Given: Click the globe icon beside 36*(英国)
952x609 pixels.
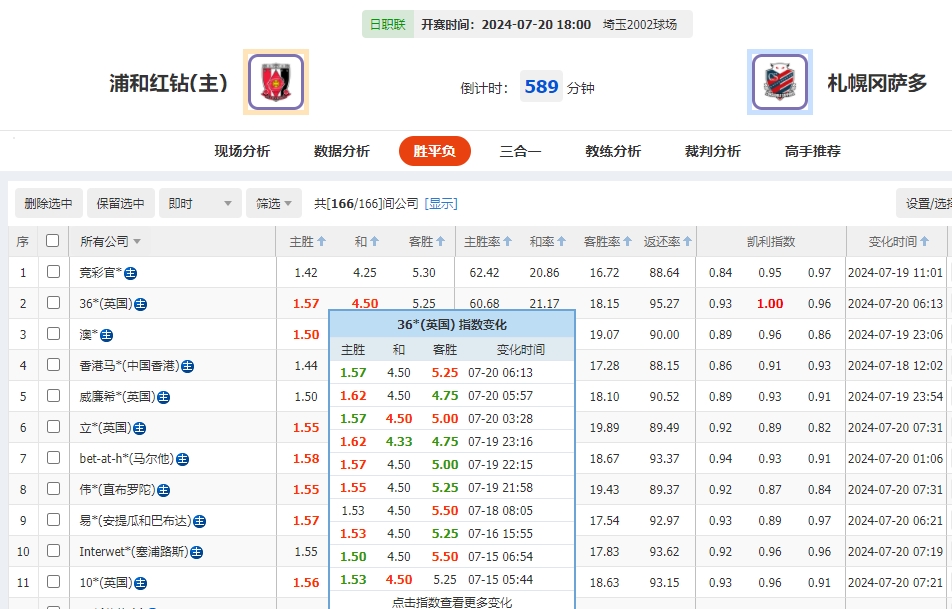Looking at the screenshot, I should point(140,304).
